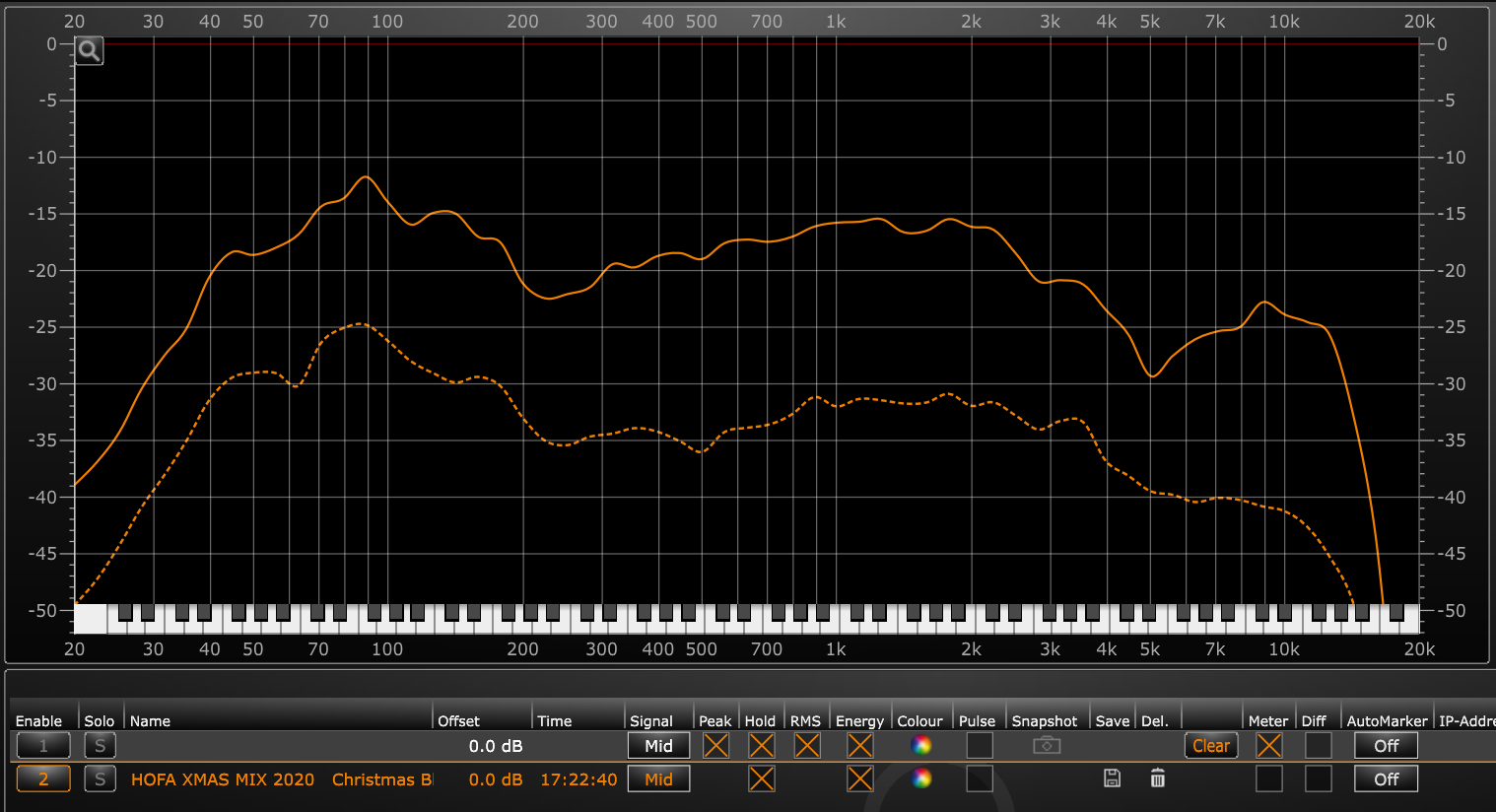1496x812 pixels.
Task: Open the colour wheel for row 1
Action: [x=921, y=746]
